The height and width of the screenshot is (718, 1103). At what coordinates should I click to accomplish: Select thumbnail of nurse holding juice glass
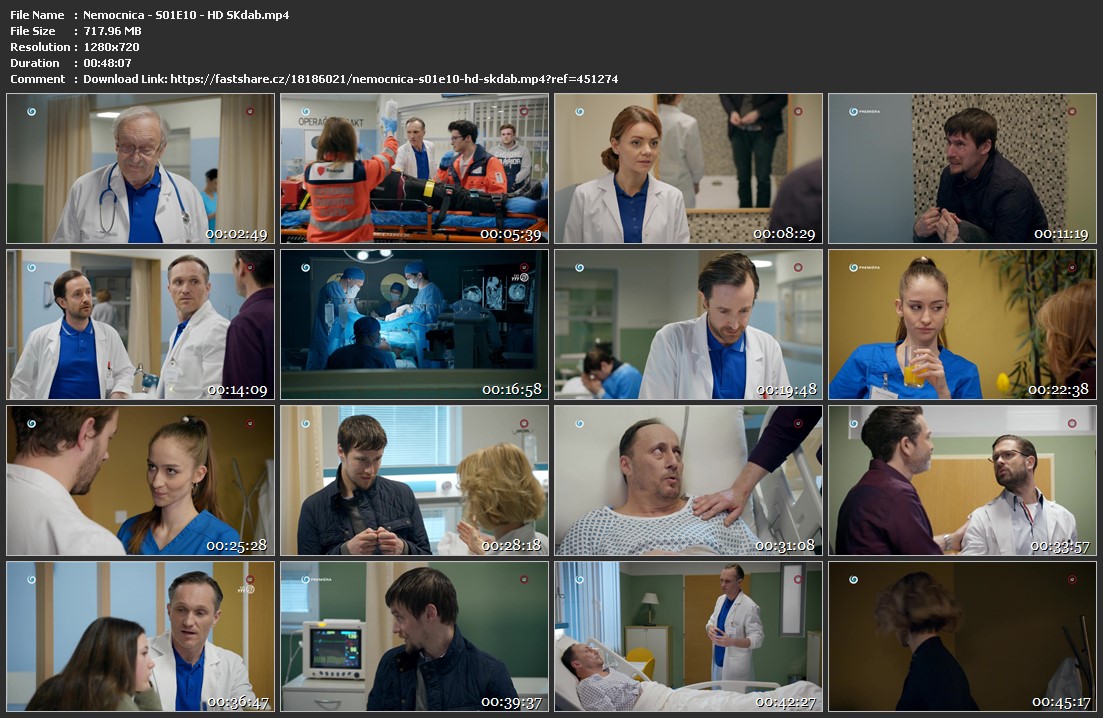(x=962, y=324)
